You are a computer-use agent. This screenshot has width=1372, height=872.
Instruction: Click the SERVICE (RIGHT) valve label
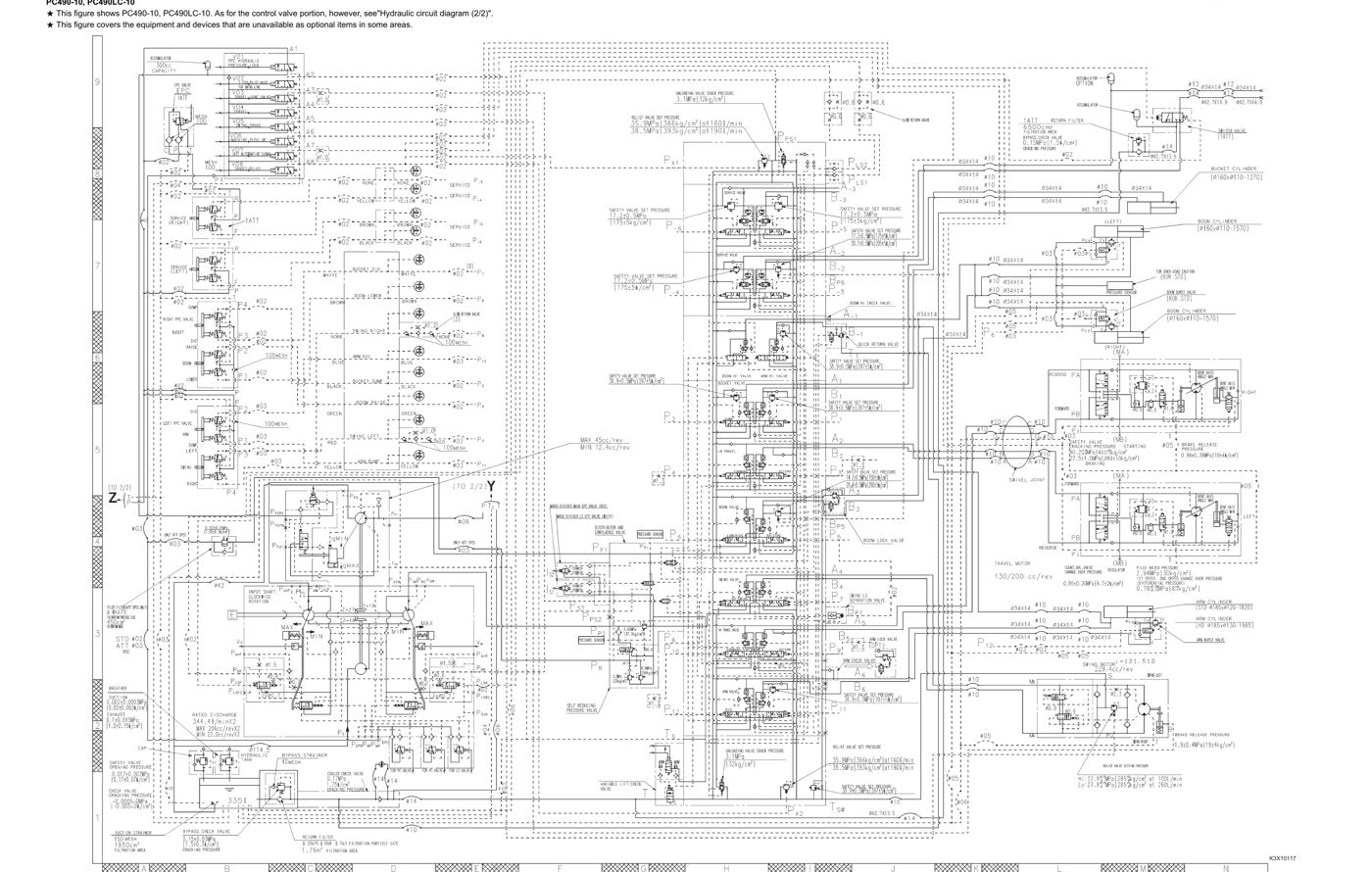[x=178, y=219]
